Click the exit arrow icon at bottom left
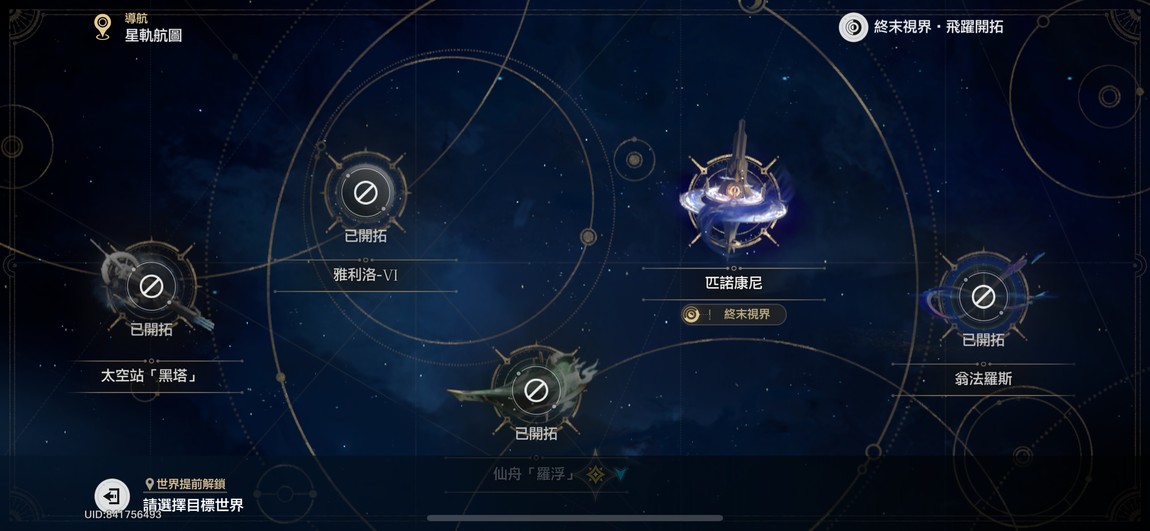1150x531 pixels. point(111,496)
